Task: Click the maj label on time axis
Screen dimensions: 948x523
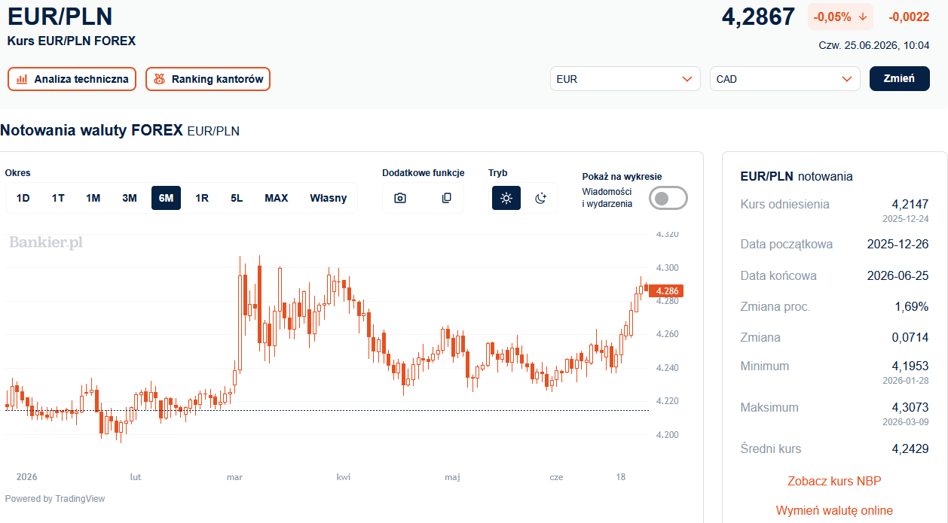Action: coord(452,477)
